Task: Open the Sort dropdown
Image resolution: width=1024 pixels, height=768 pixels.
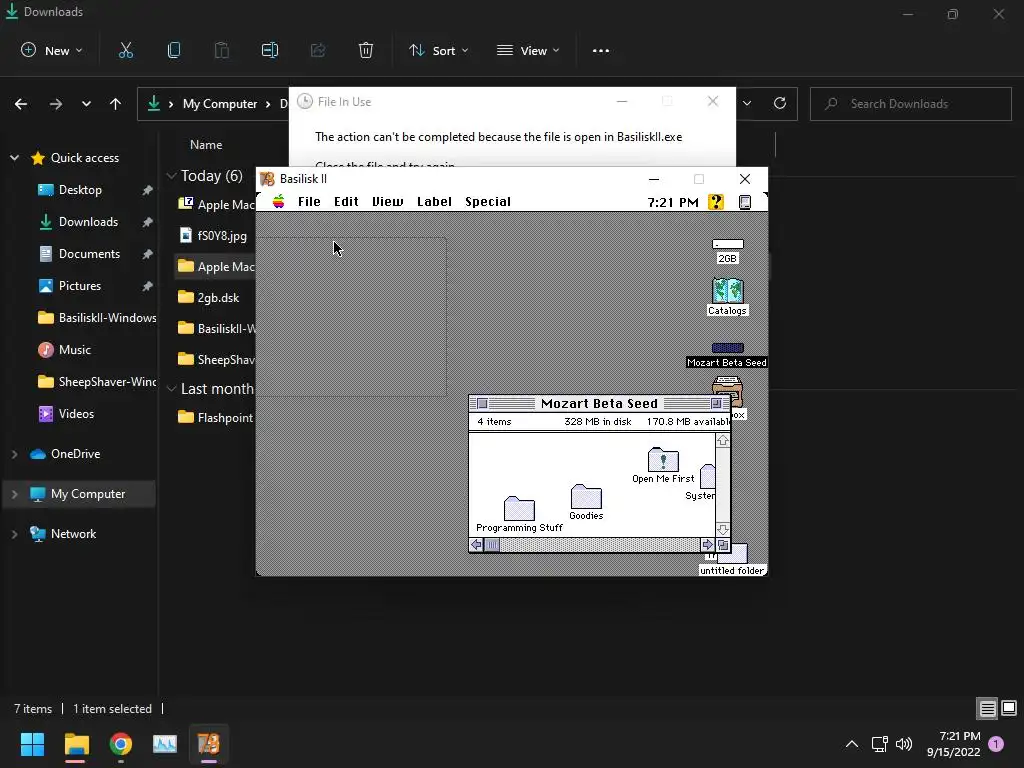Action: [x=438, y=50]
